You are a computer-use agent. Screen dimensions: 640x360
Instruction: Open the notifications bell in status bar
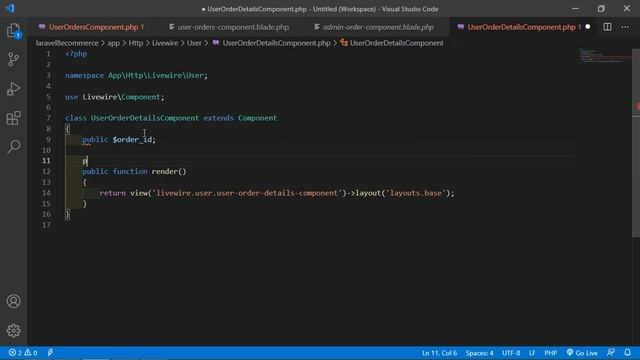pyautogui.click(x=627, y=352)
